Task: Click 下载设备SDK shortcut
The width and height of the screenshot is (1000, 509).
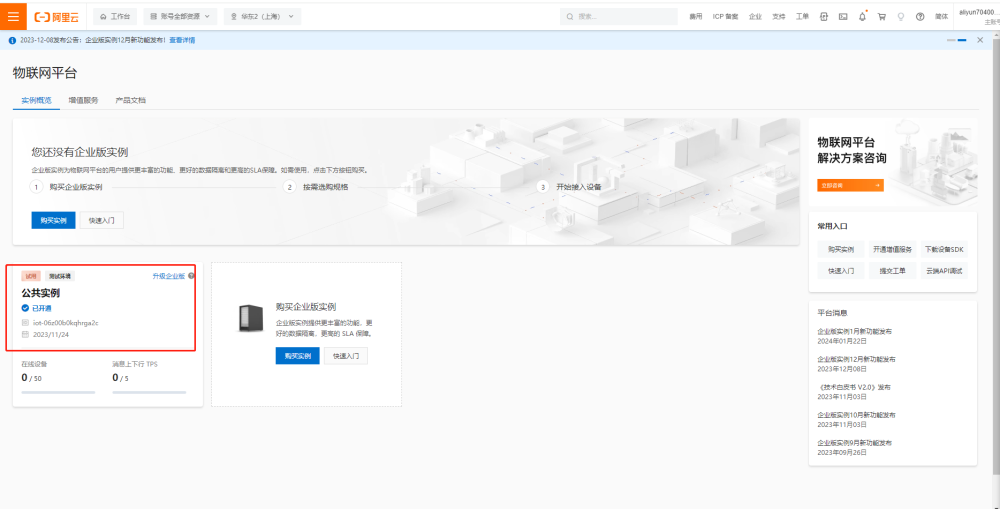Action: [x=944, y=249]
